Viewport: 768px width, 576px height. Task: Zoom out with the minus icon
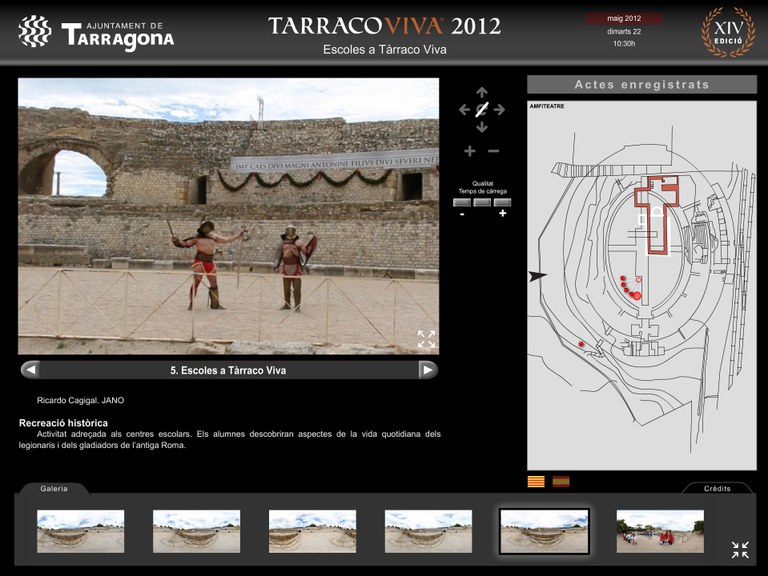click(493, 151)
